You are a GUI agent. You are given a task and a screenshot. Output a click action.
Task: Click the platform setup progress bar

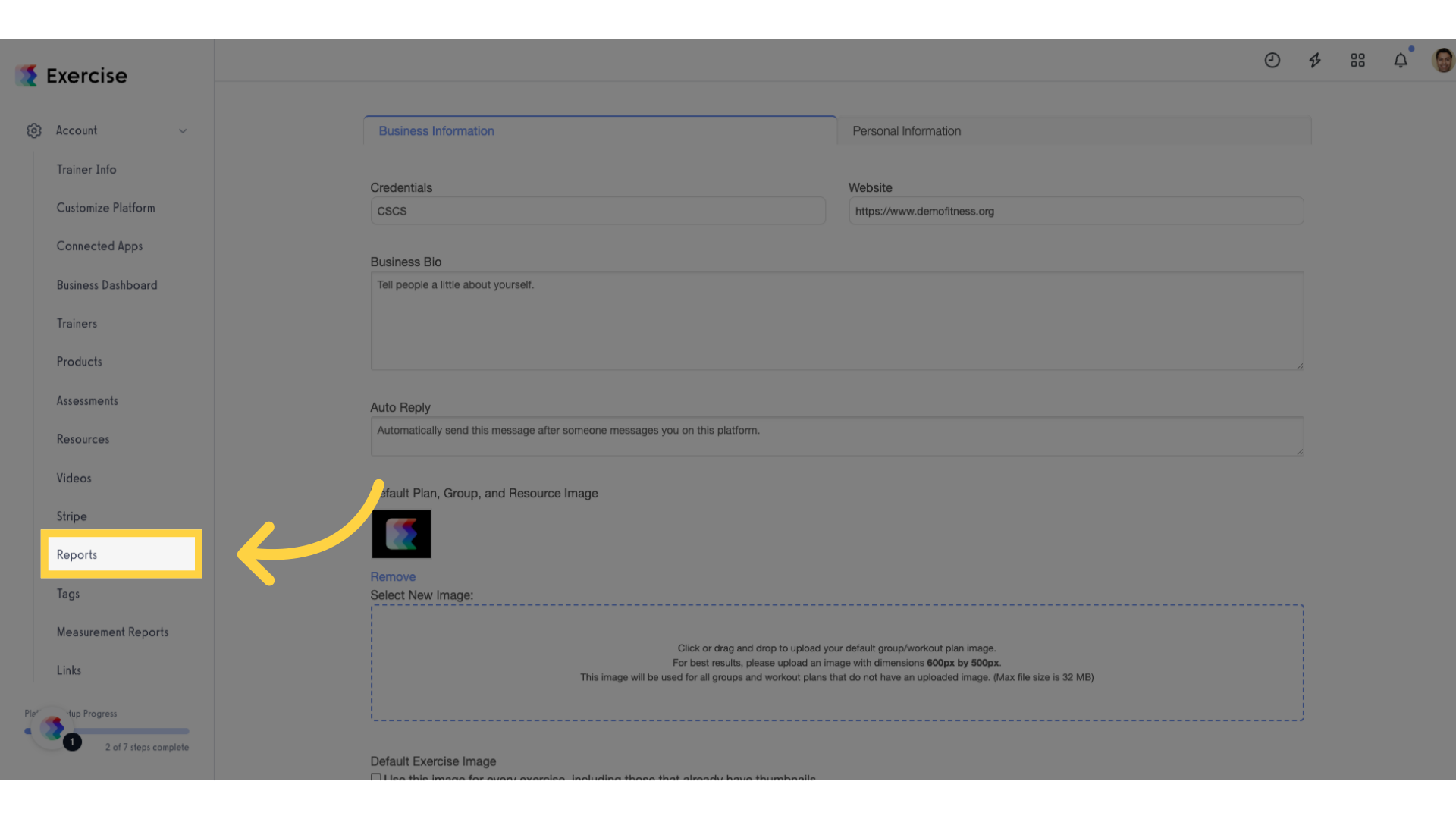(107, 731)
